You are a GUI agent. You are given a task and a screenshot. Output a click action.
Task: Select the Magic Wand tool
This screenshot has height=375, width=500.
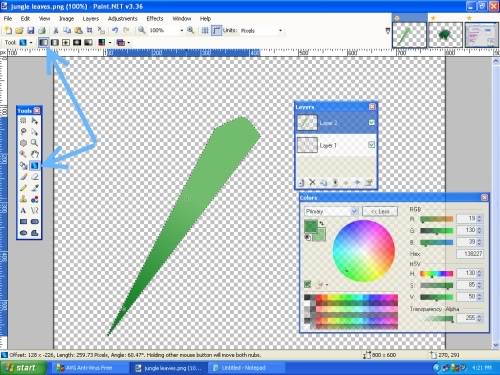coord(23,154)
